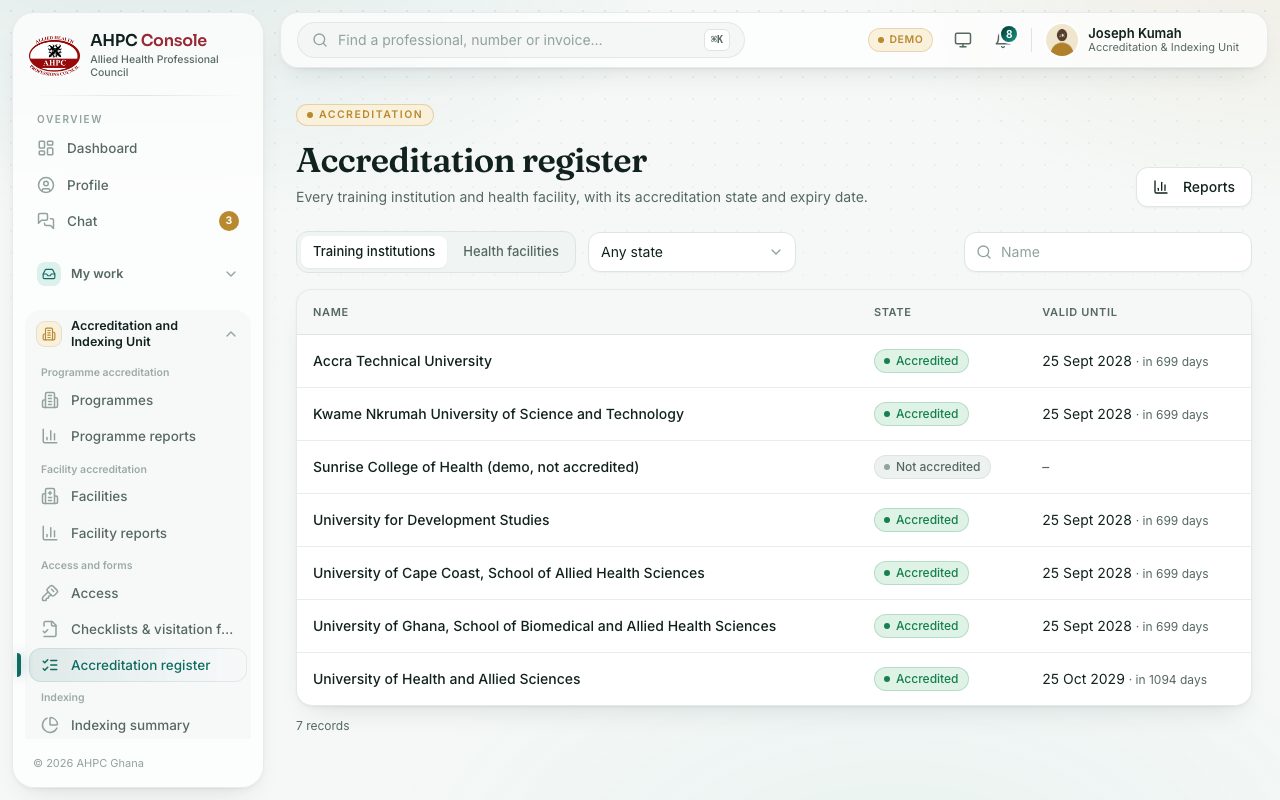This screenshot has width=1280, height=800.
Task: Click the STATE column header
Action: click(892, 312)
